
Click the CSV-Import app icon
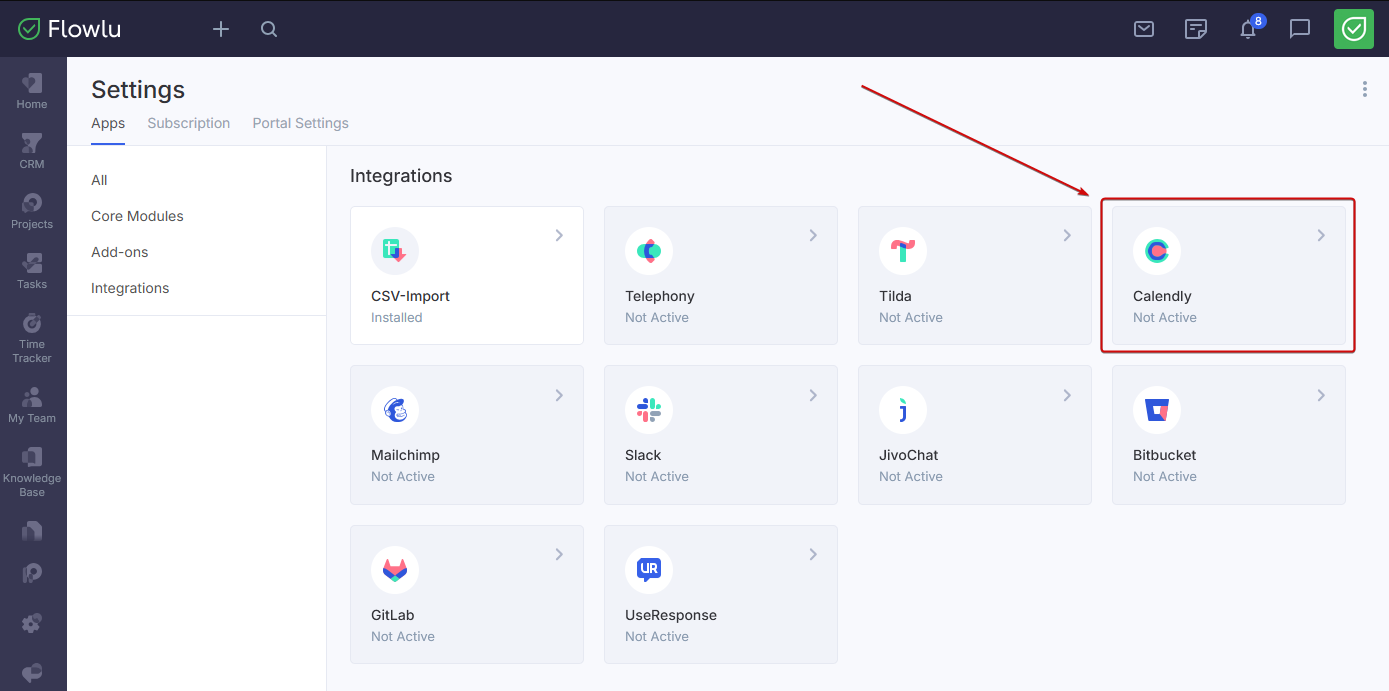tap(395, 251)
